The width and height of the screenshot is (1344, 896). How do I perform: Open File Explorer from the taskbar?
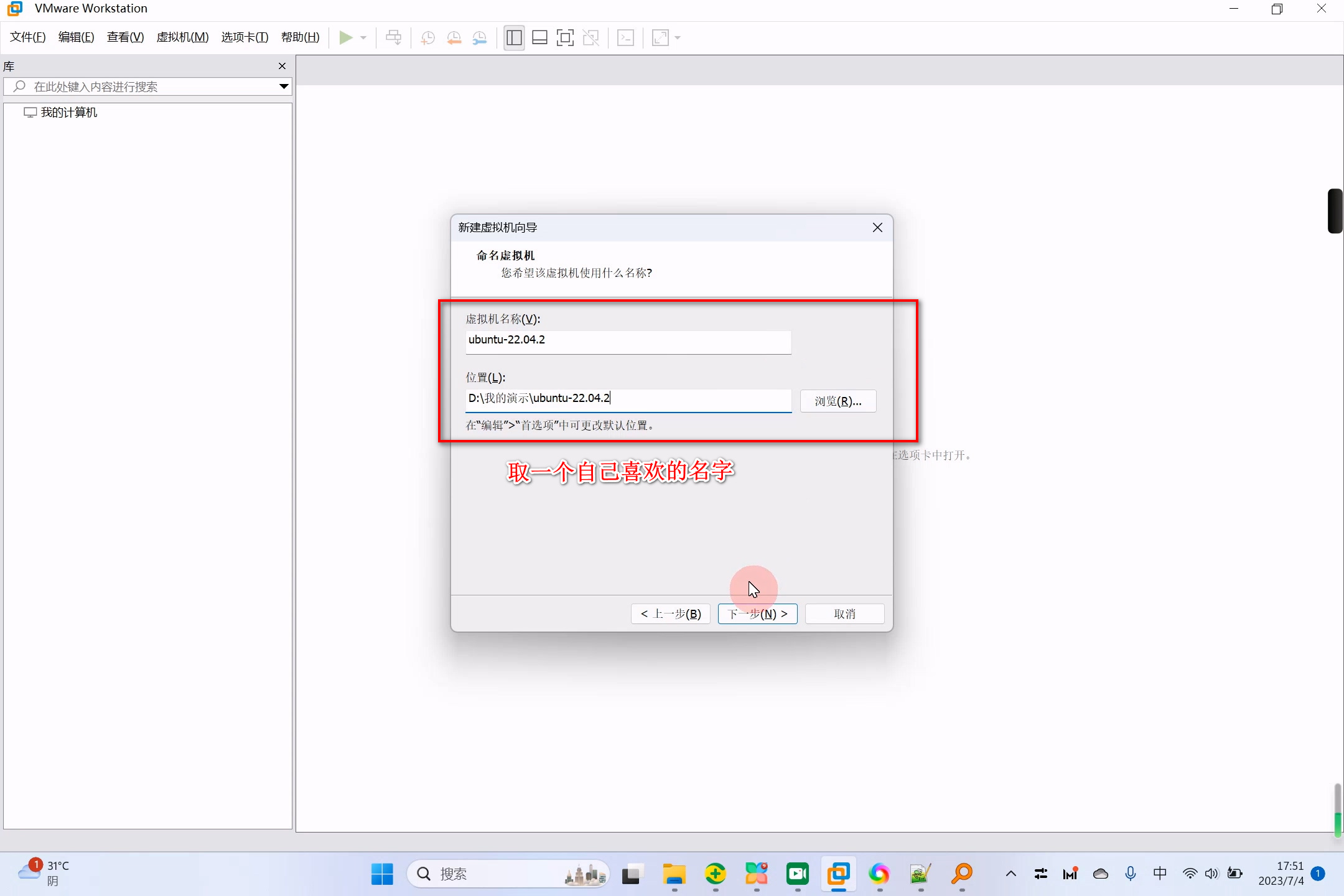coord(674,874)
